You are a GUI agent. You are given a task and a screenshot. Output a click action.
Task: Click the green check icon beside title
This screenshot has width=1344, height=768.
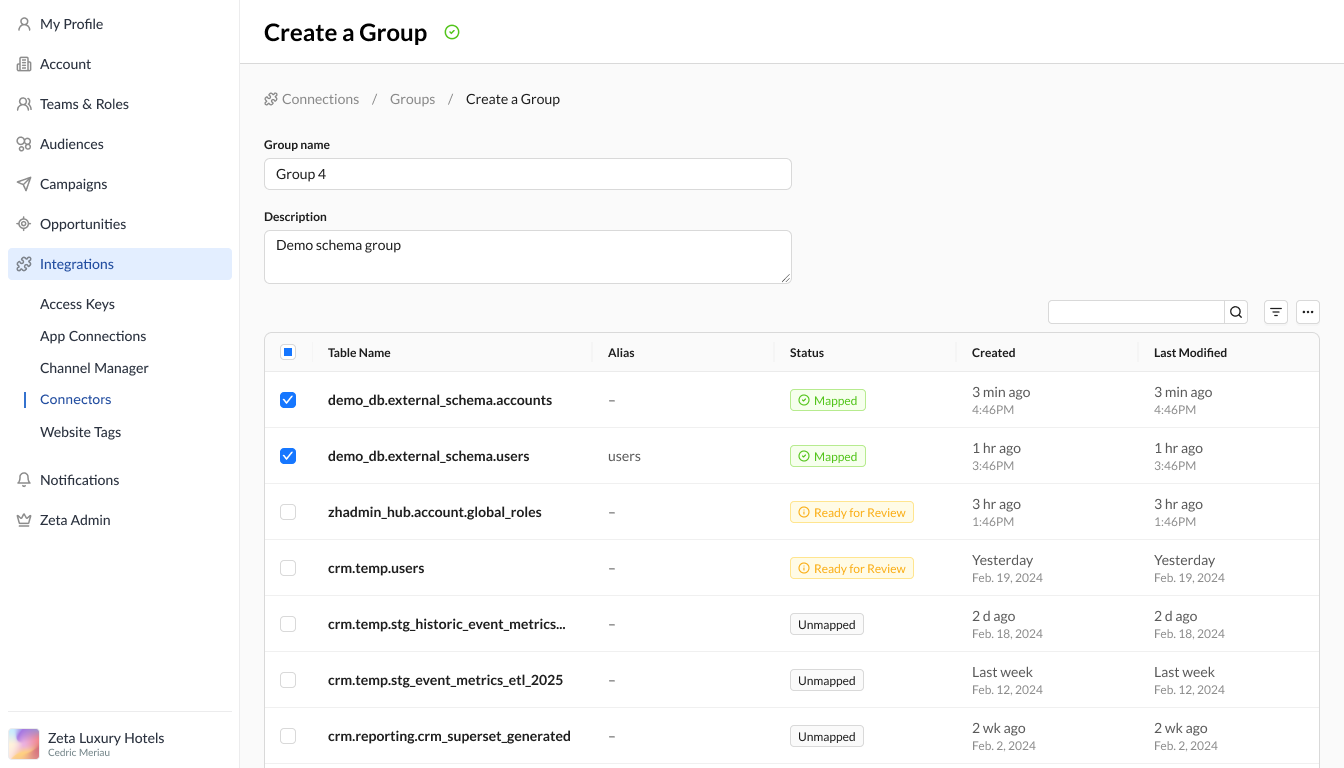(x=452, y=33)
